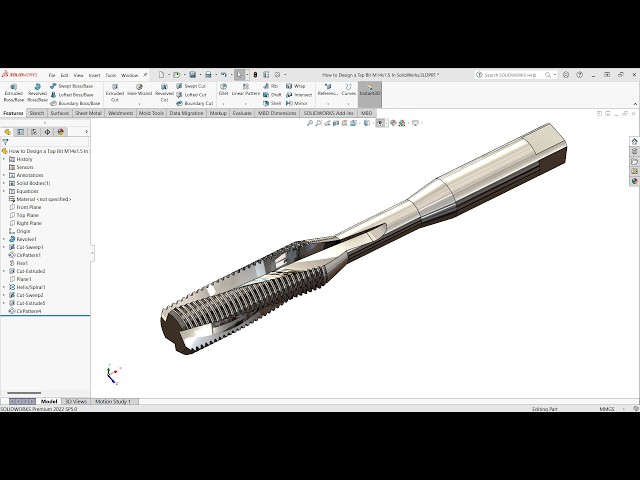The height and width of the screenshot is (480, 640).
Task: Apply the Fillet tool
Action: (223, 90)
